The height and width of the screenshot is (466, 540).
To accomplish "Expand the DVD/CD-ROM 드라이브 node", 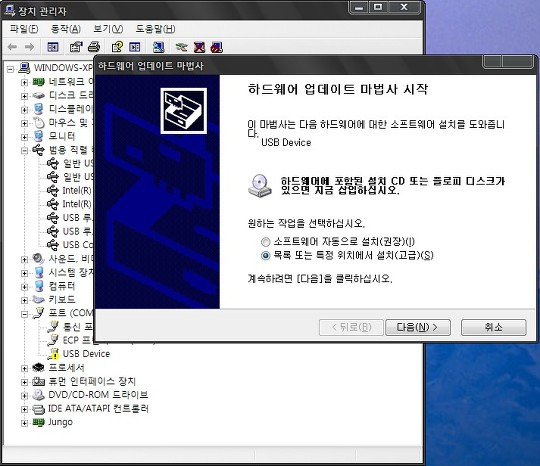I will (24, 396).
